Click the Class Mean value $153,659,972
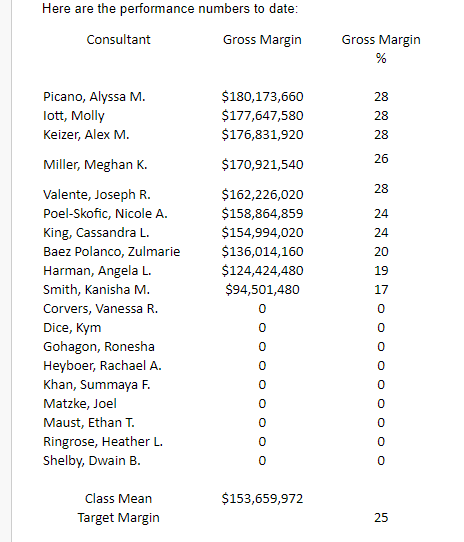Viewport: 464px width, 542px height. (262, 499)
